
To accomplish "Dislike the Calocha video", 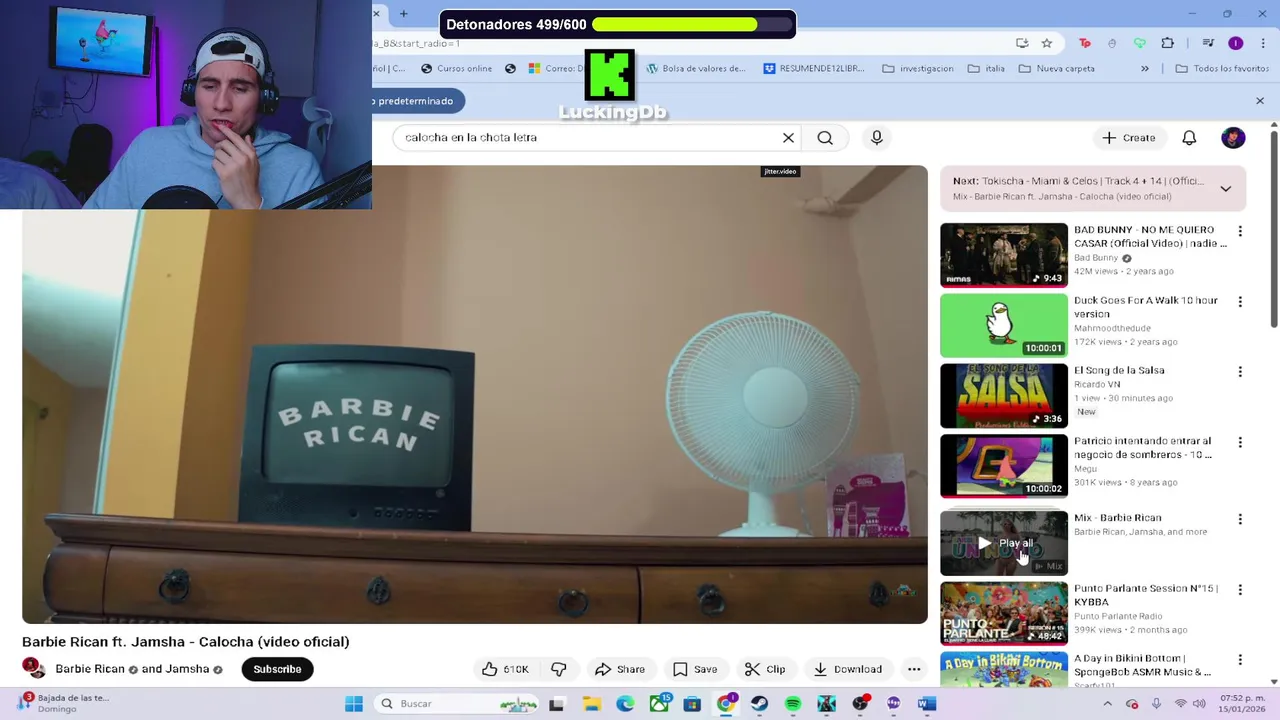I will click(x=559, y=669).
